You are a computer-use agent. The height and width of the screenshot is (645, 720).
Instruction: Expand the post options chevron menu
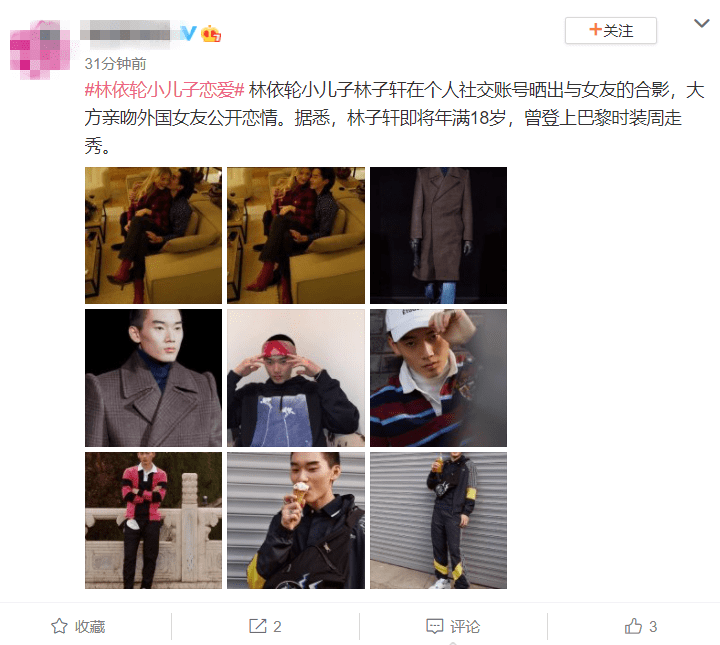coord(702,23)
